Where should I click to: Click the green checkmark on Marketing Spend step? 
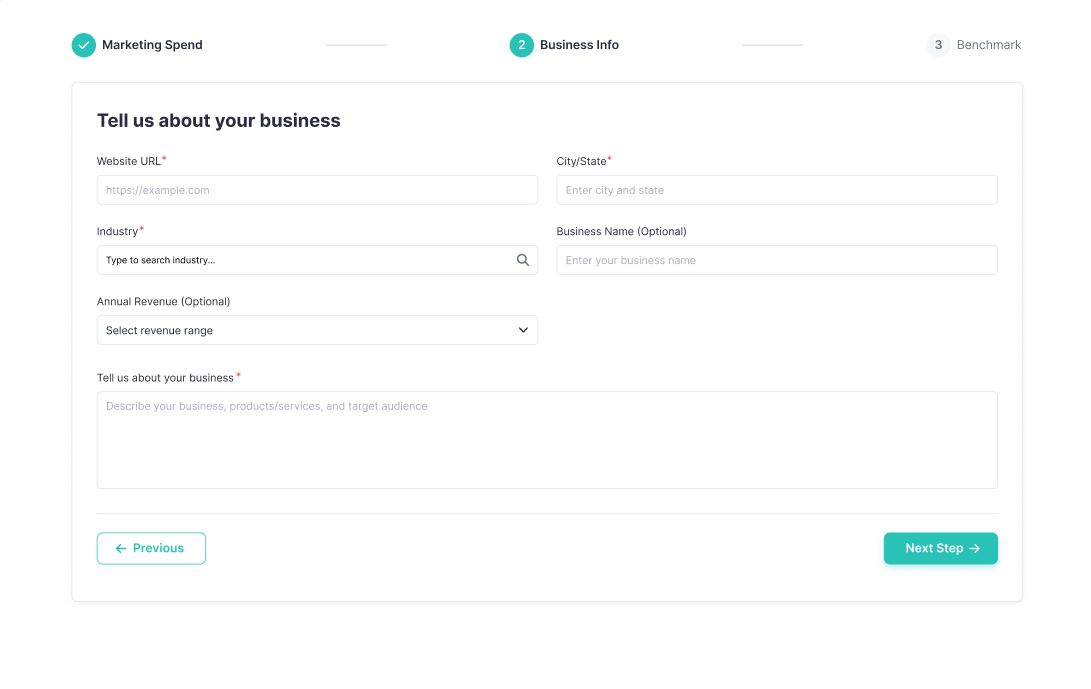point(83,45)
